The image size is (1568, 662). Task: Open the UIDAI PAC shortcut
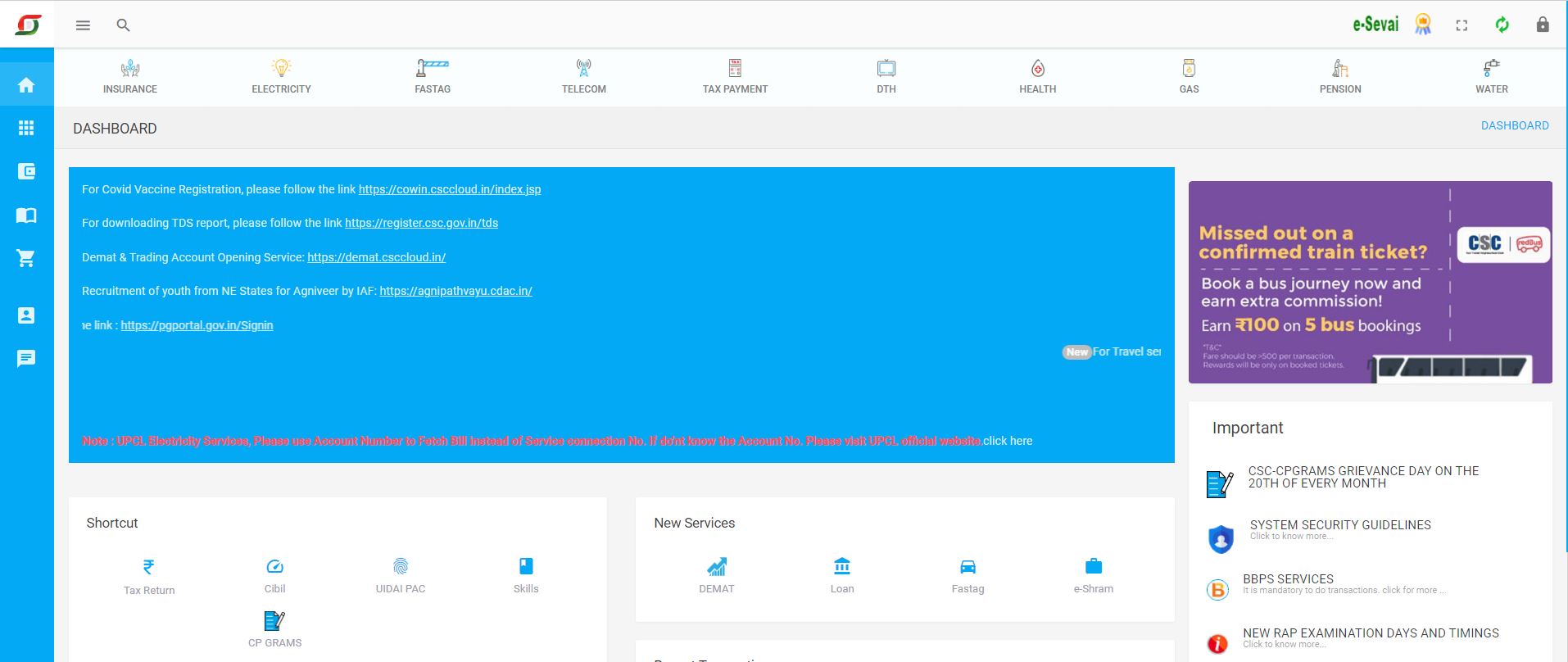(x=401, y=576)
